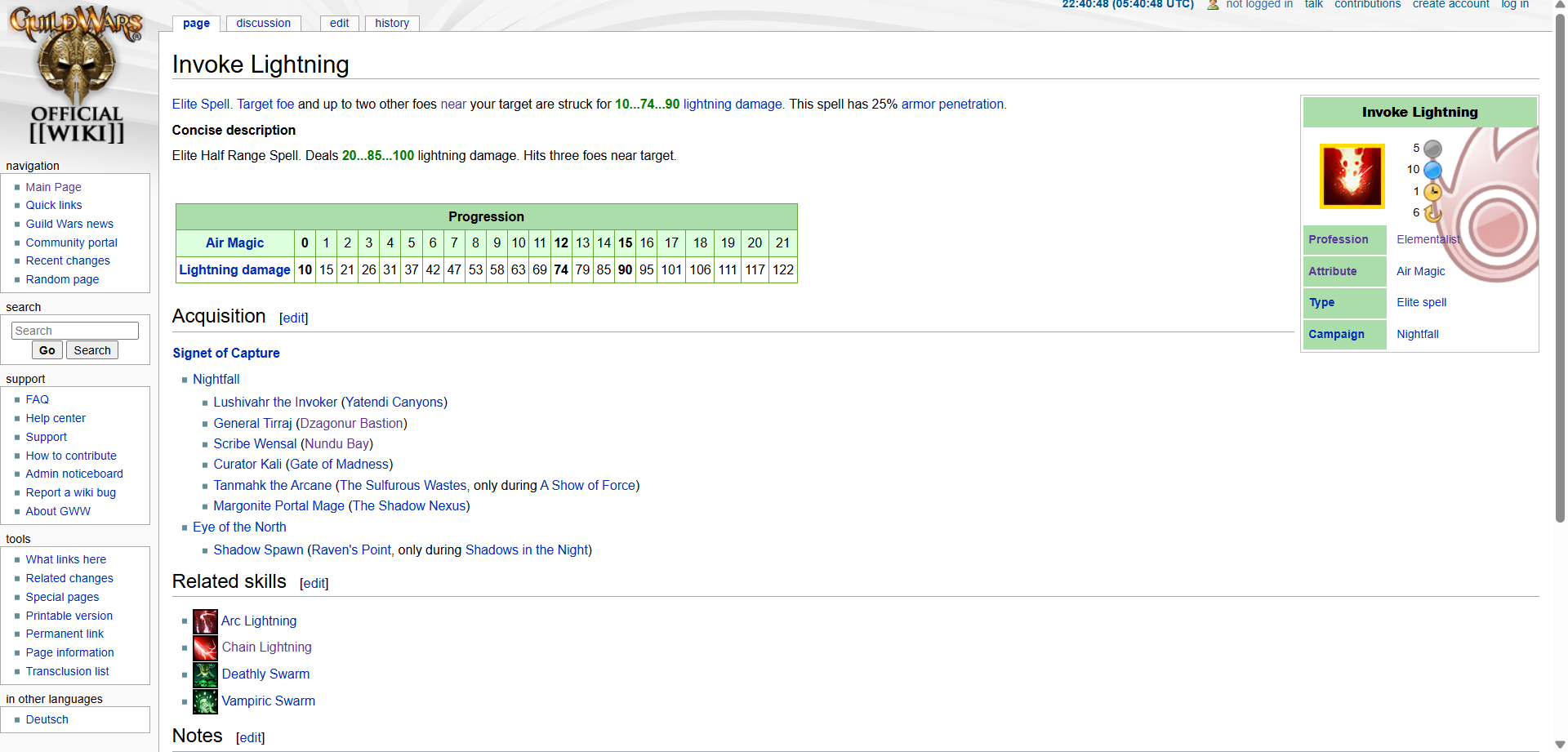Open the FAQ link
The image size is (1568, 752).
point(38,399)
